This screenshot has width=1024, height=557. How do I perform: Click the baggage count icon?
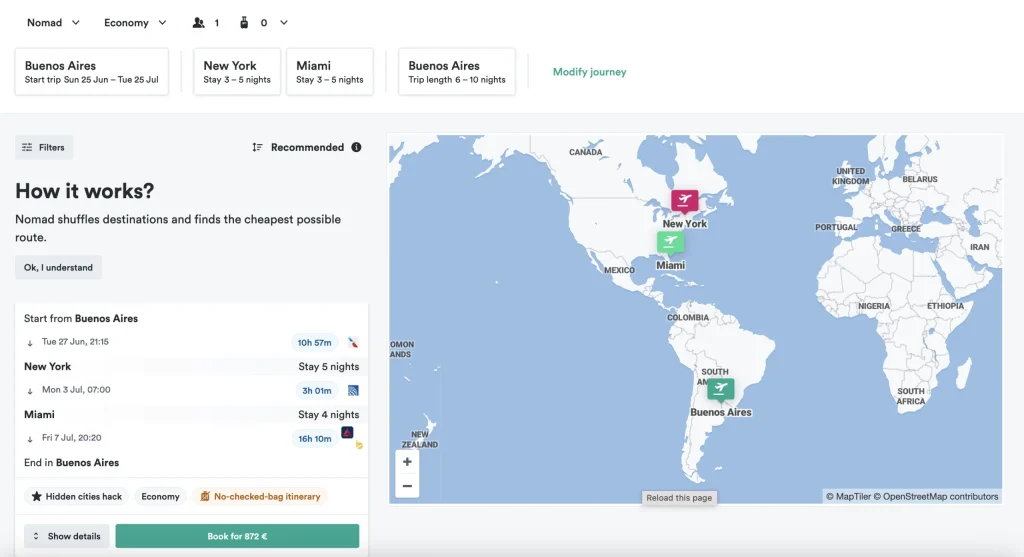[244, 23]
